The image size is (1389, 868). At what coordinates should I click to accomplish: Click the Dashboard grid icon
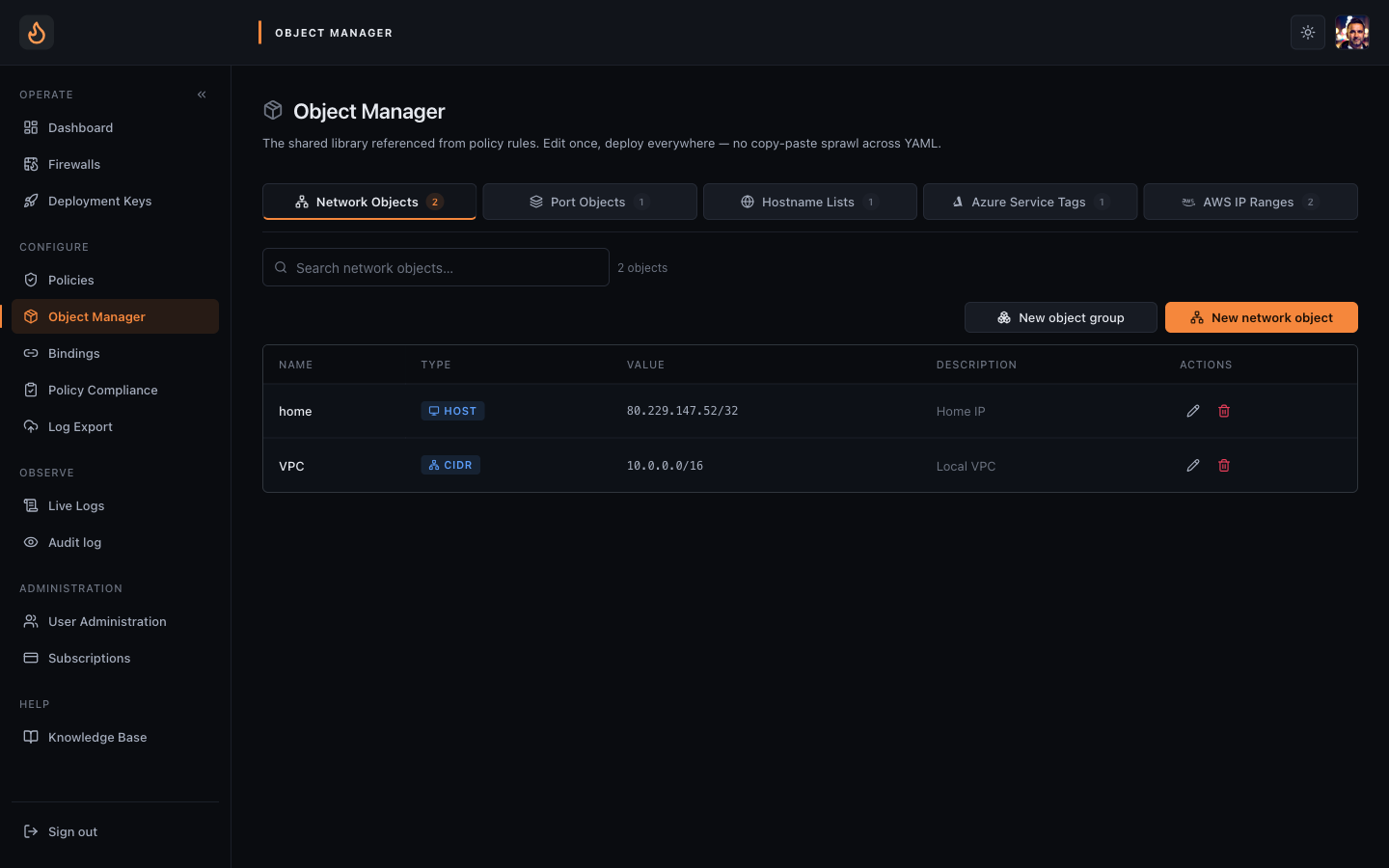[31, 127]
